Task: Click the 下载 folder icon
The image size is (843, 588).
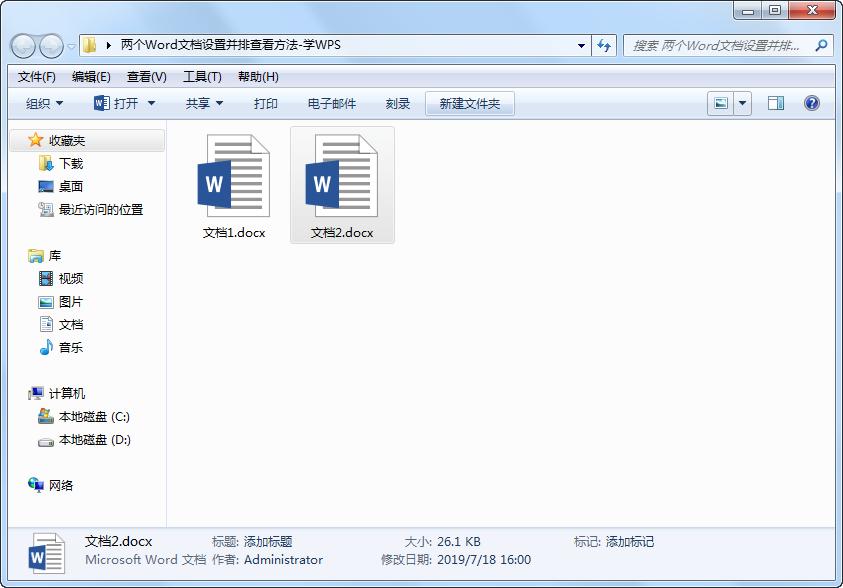Action: point(46,163)
